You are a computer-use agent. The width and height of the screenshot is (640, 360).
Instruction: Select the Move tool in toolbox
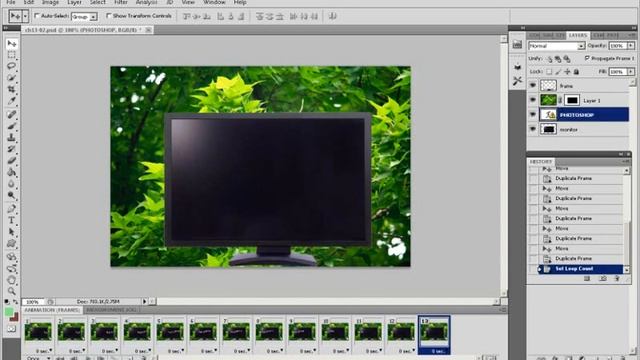tap(11, 43)
